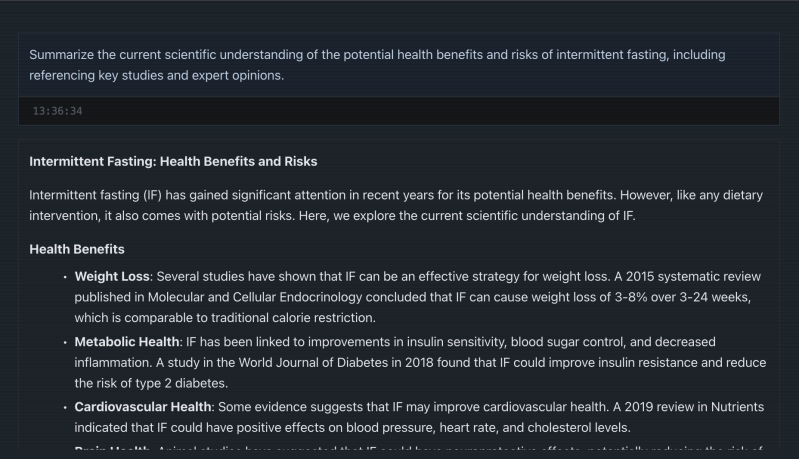Click the bullet marker beside Metabolic Health
The image size is (799, 459).
pos(65,342)
